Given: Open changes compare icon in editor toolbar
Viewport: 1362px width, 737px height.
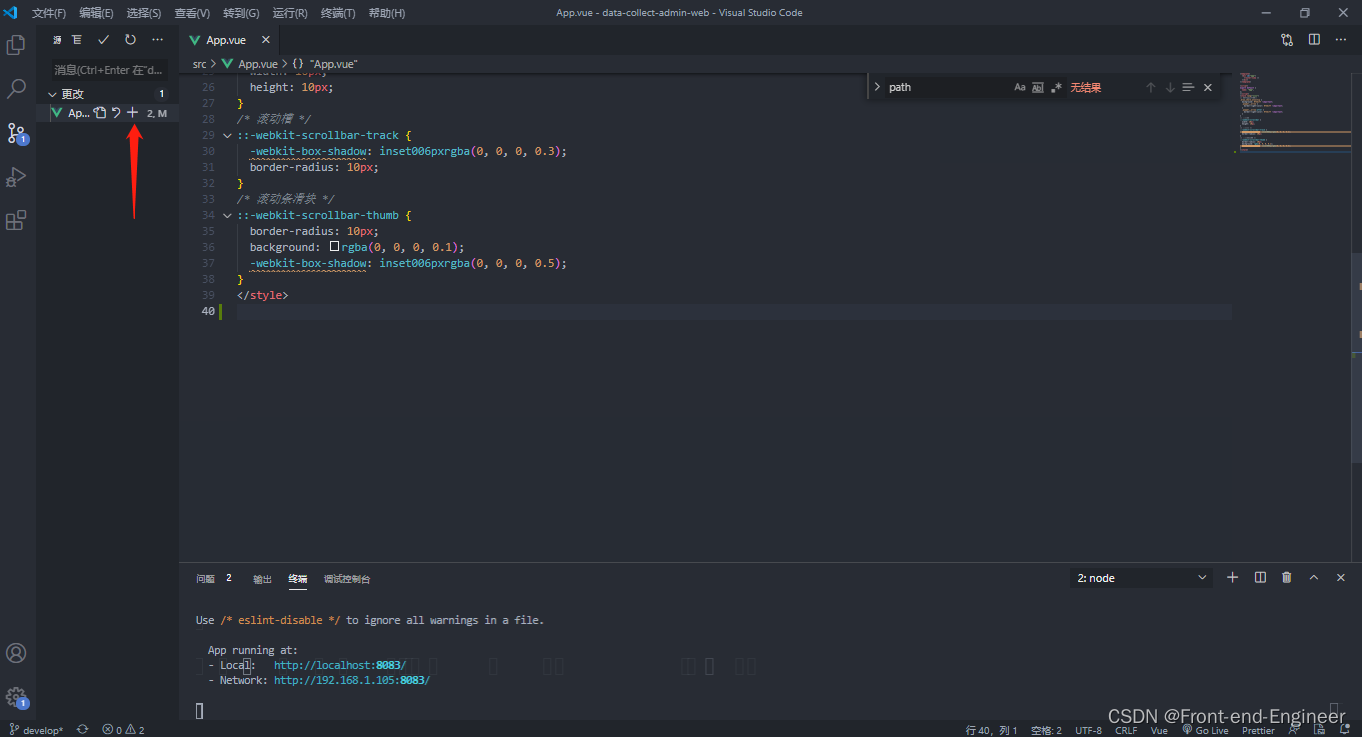Looking at the screenshot, I should [1287, 40].
